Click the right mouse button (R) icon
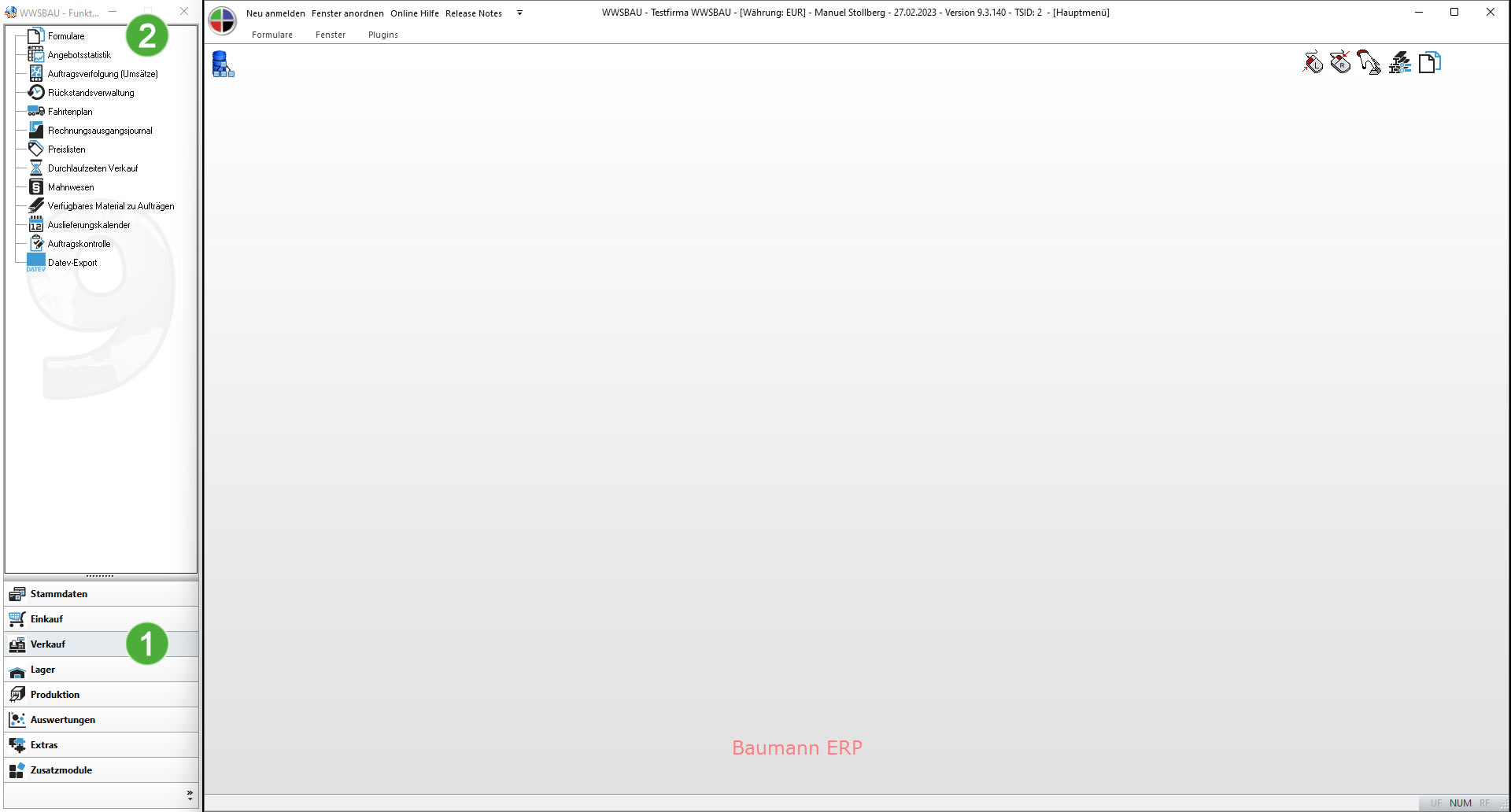 [1341, 62]
